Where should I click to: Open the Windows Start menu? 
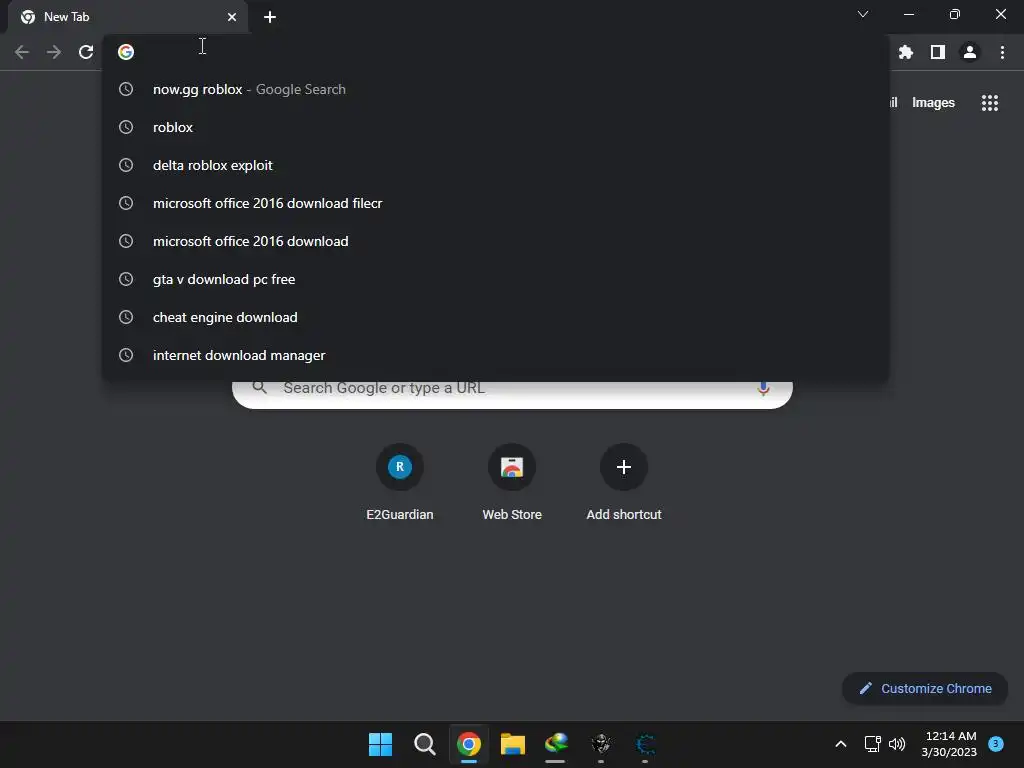click(x=380, y=744)
